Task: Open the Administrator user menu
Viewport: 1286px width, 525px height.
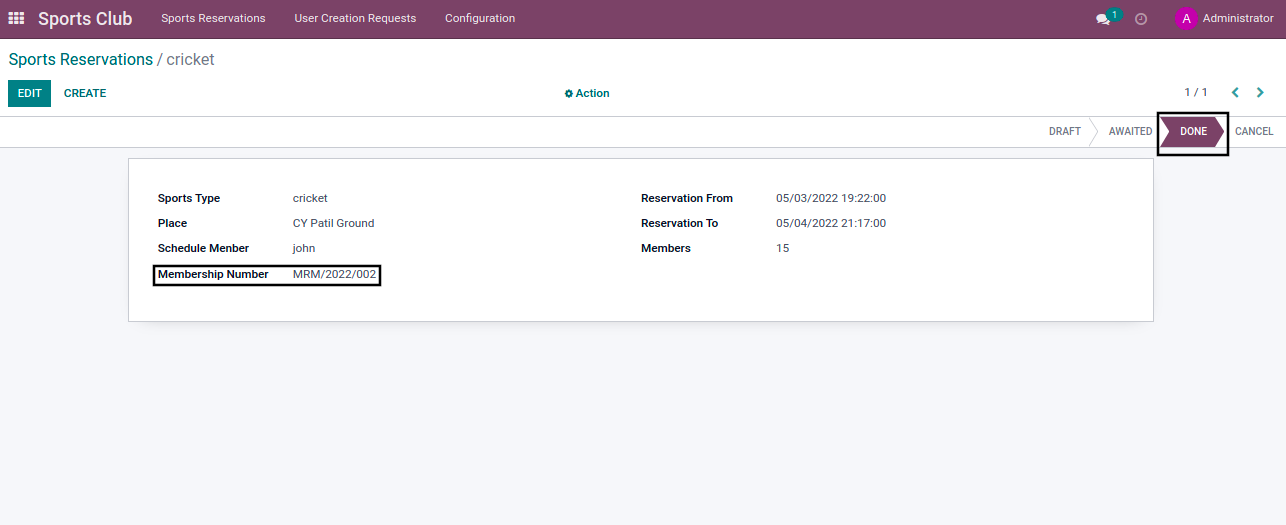Action: pos(1225,18)
